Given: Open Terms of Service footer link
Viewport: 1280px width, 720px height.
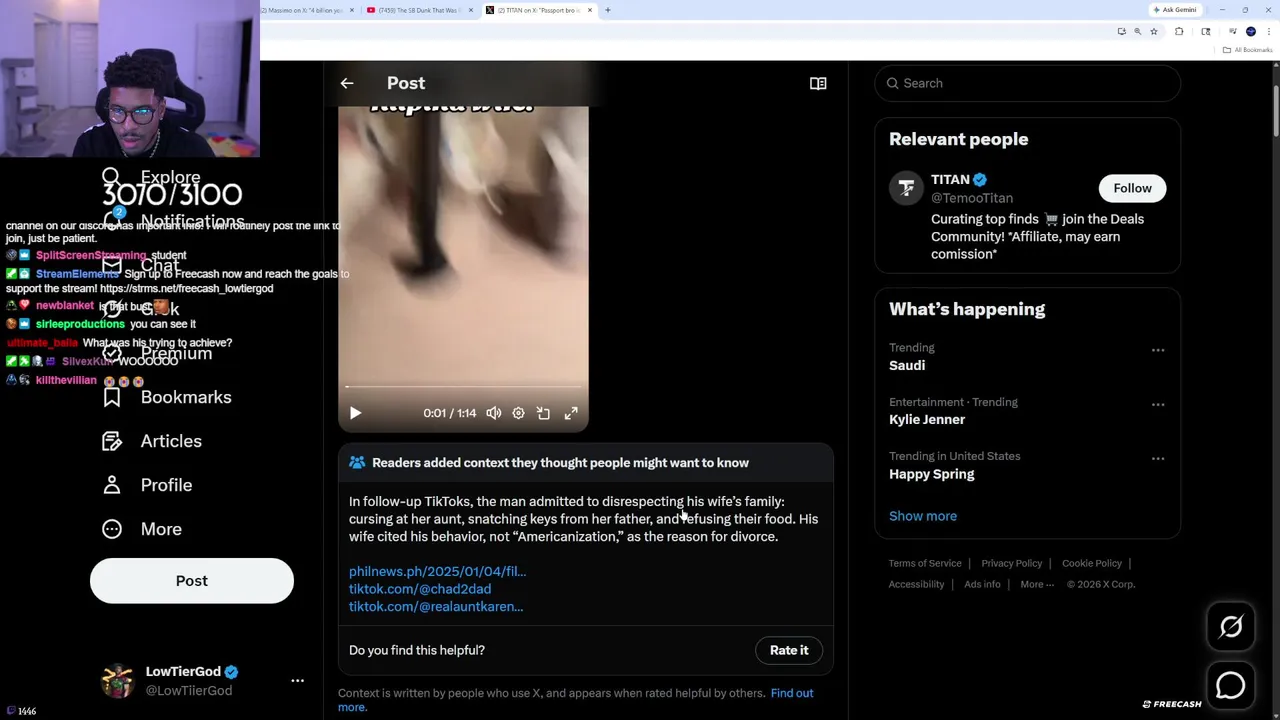Looking at the screenshot, I should coord(925,563).
